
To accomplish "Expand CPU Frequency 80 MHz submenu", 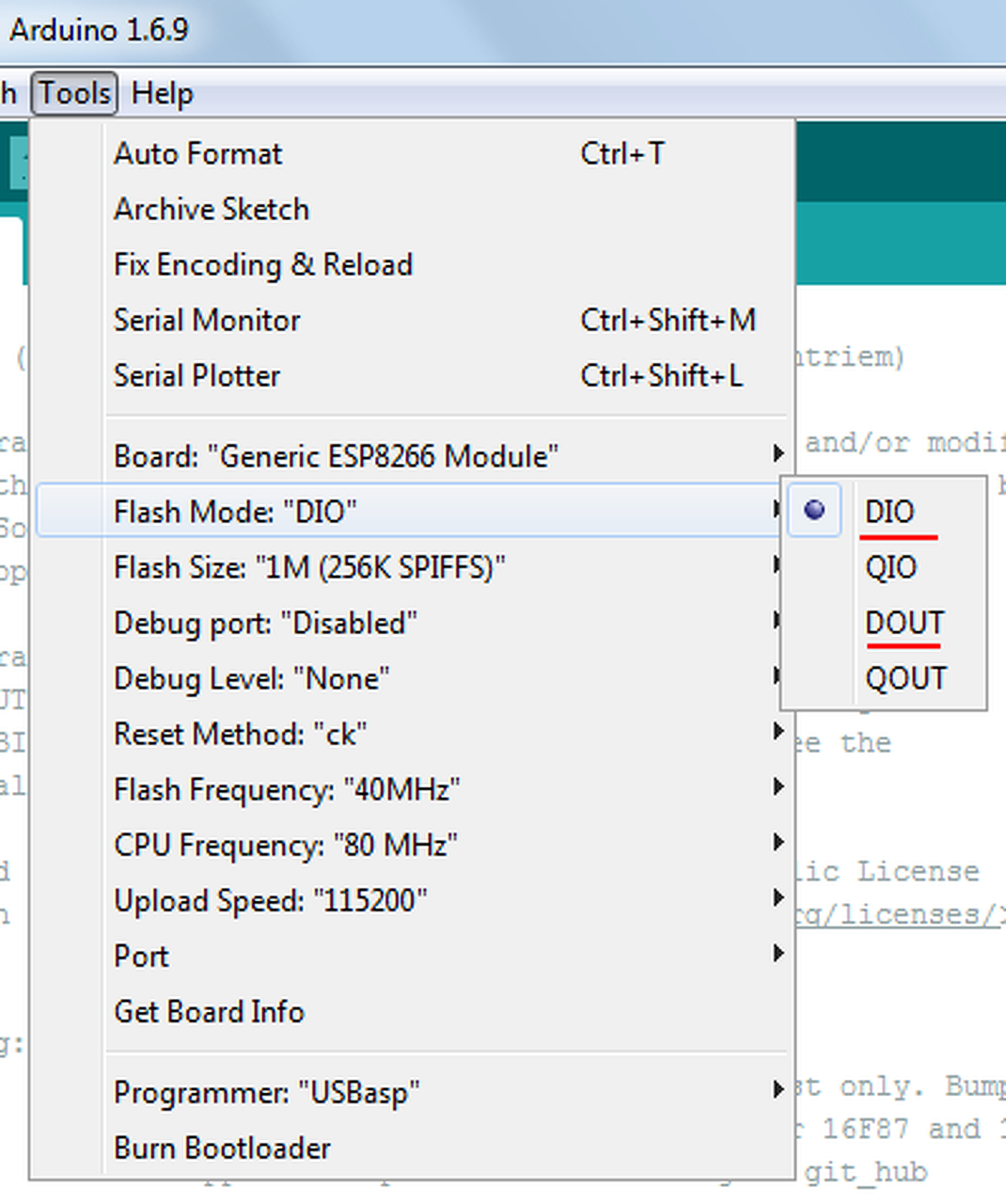I will point(412,845).
